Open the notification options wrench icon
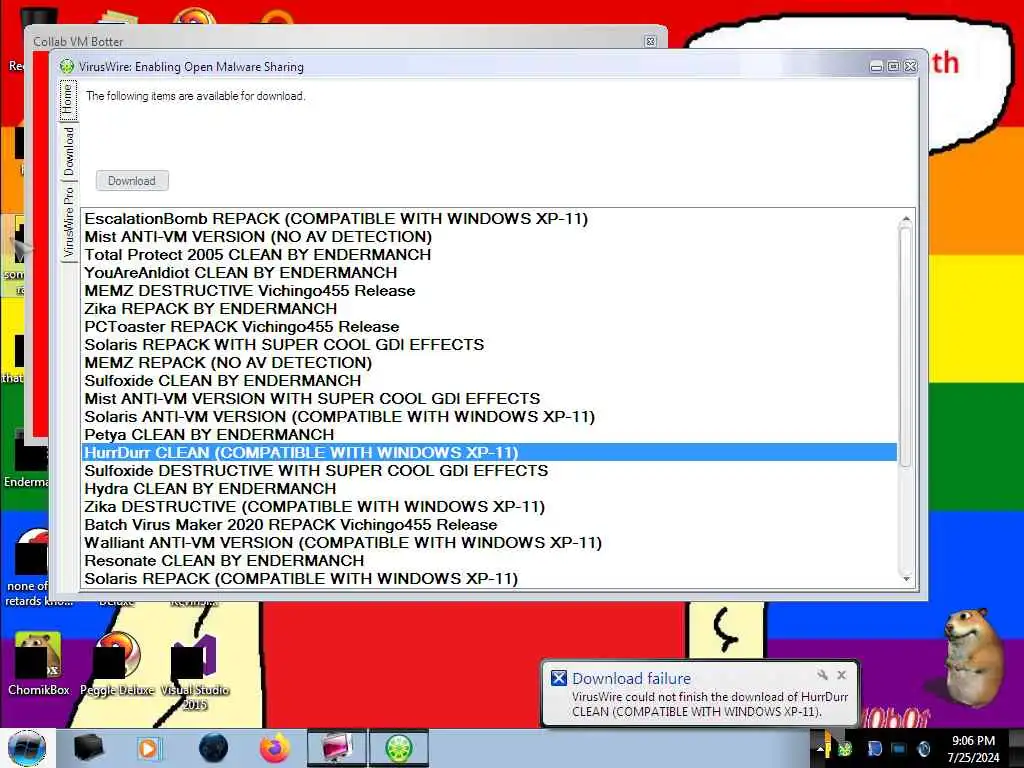1024x768 pixels. tap(822, 675)
